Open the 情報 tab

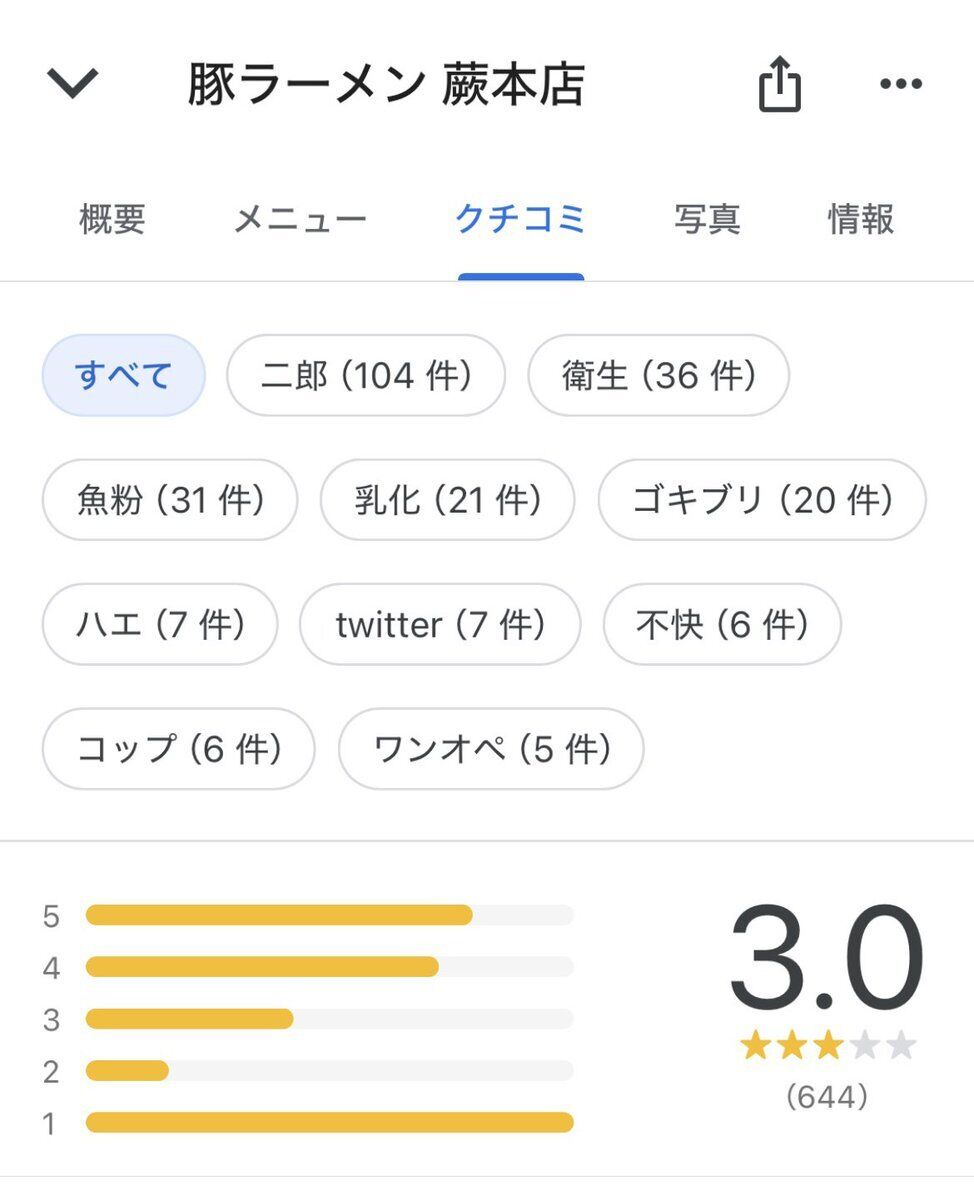(x=861, y=219)
